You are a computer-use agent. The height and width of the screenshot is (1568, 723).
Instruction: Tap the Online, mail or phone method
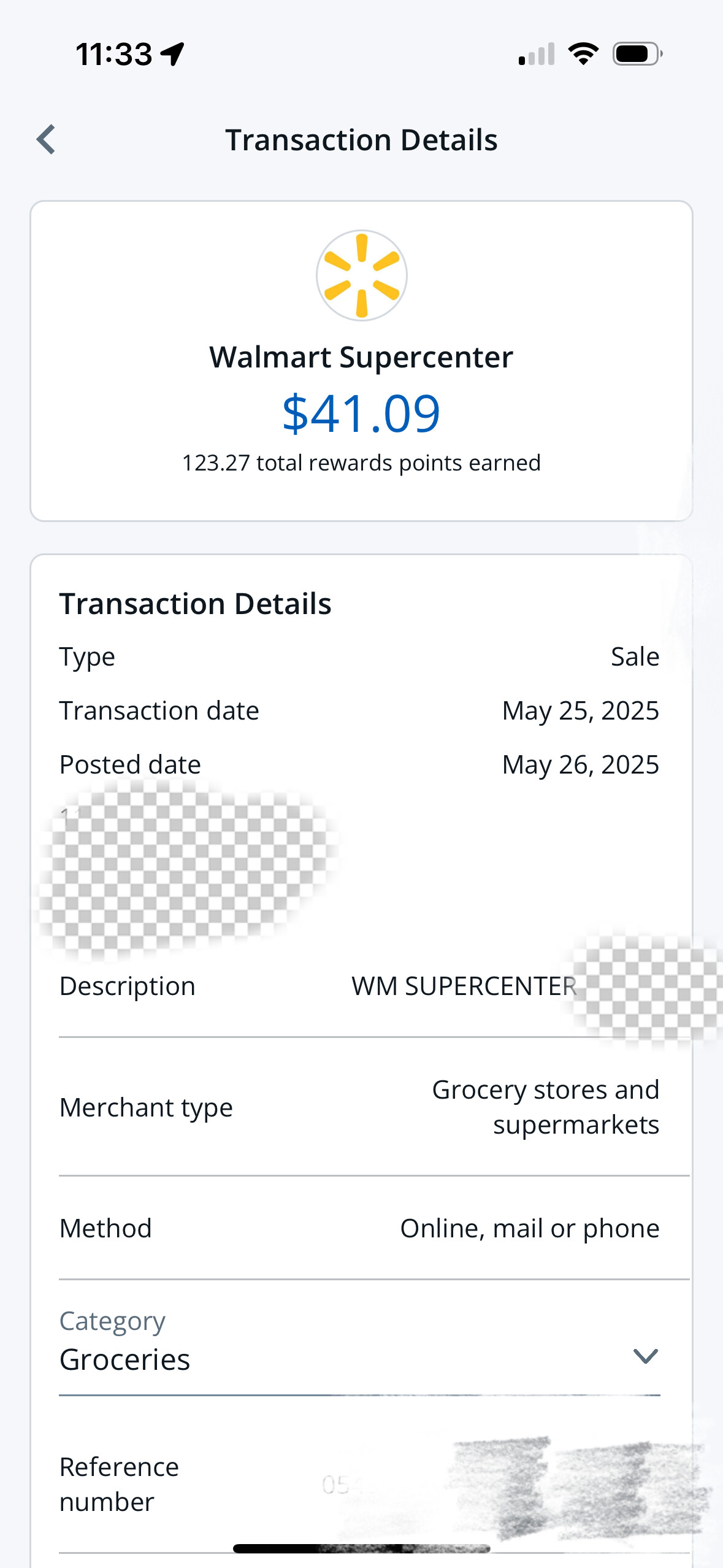[530, 1228]
